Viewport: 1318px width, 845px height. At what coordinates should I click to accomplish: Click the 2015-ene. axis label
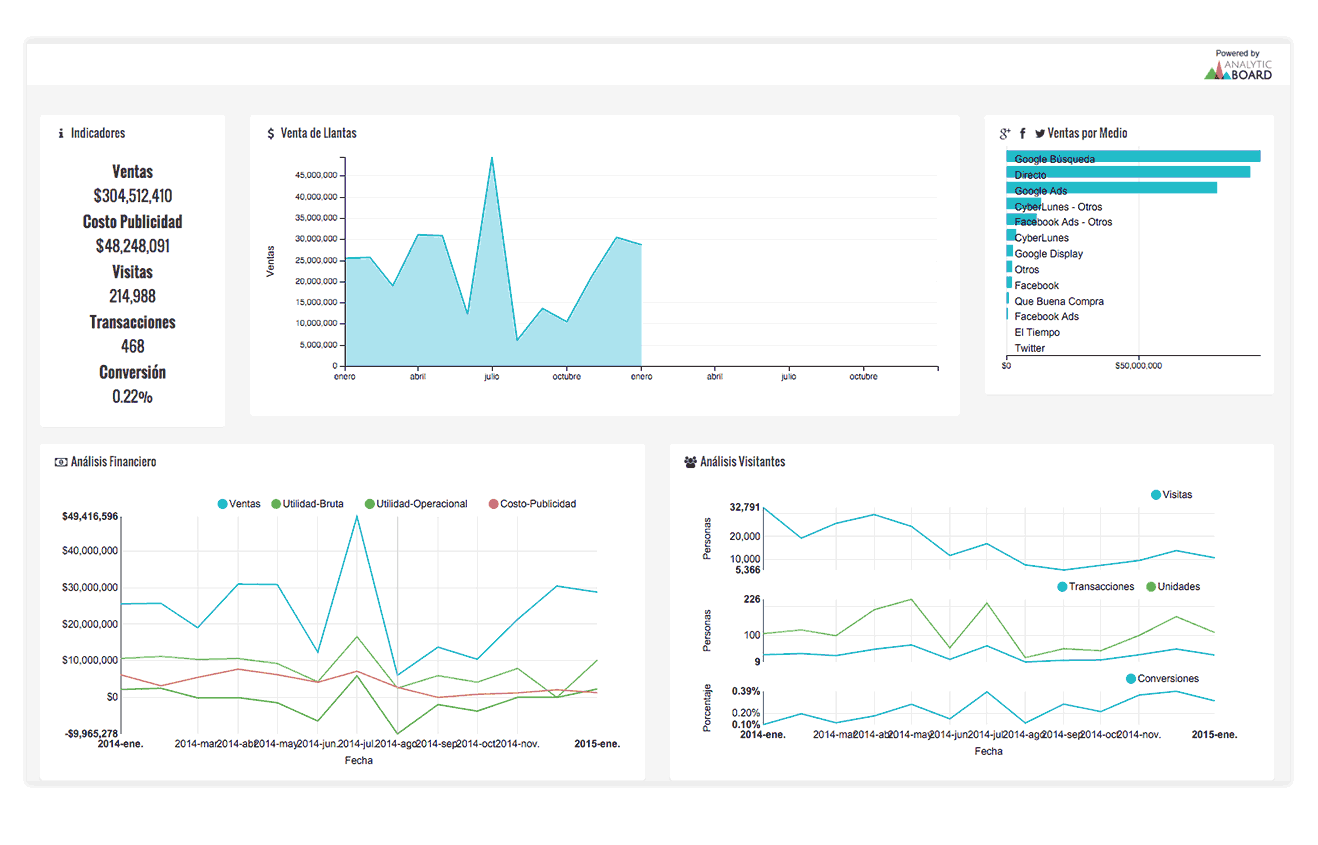pos(597,744)
